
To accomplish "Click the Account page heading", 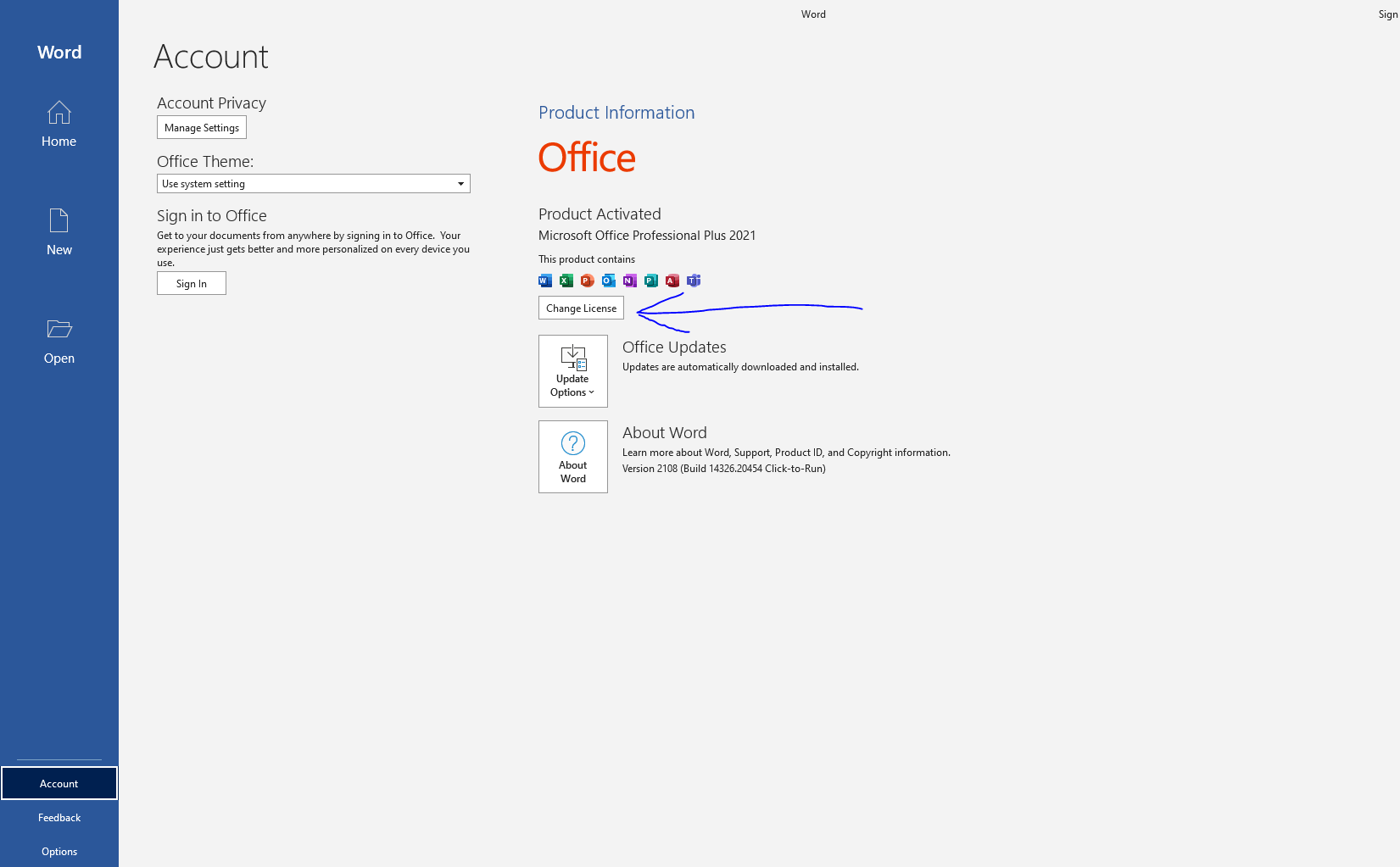I will coord(211,57).
